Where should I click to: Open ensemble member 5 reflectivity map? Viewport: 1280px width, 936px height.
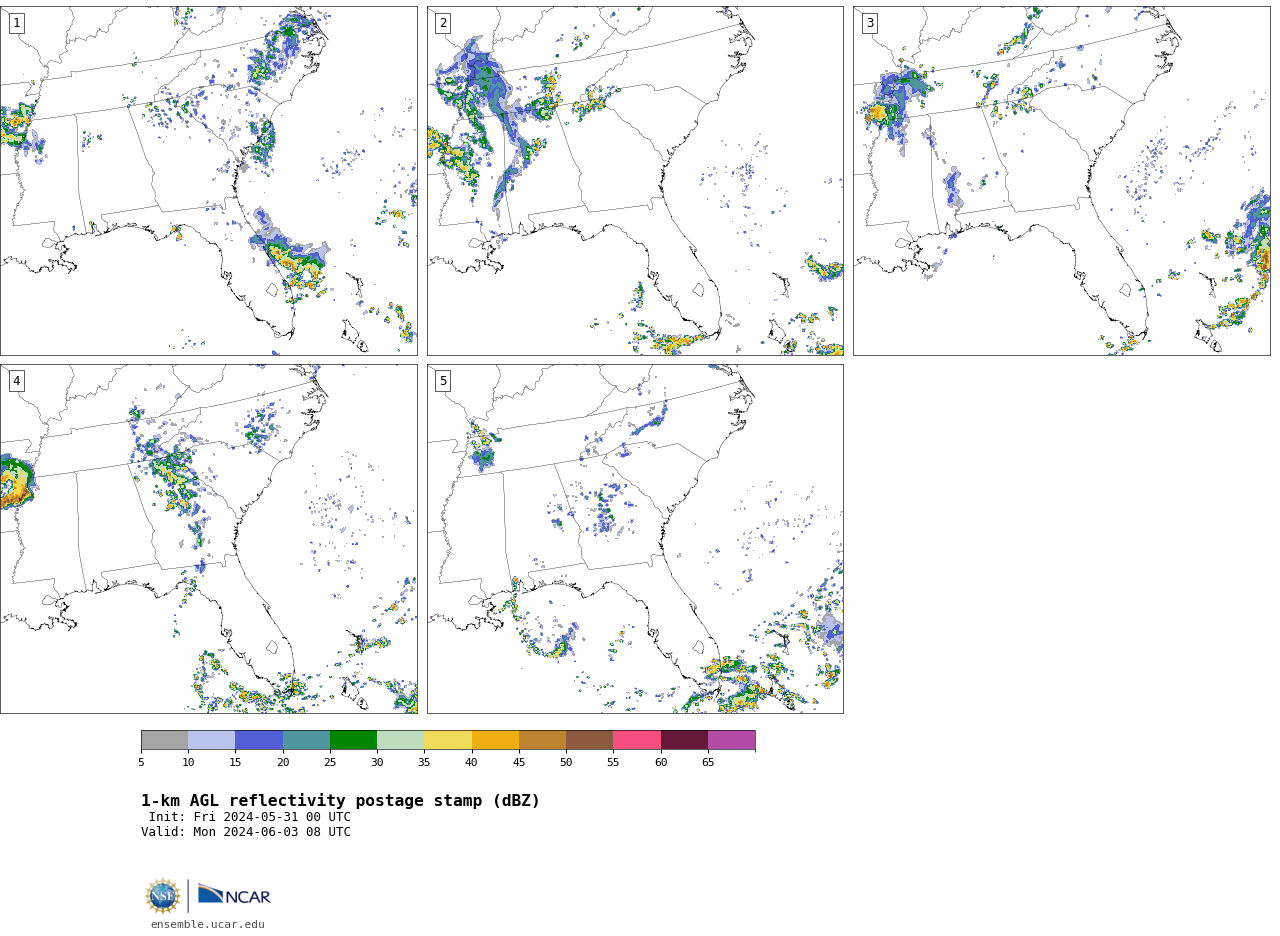[635, 539]
